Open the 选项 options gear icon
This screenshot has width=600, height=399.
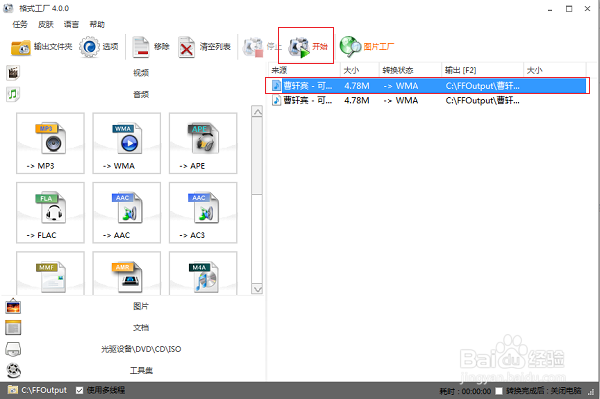point(89,47)
